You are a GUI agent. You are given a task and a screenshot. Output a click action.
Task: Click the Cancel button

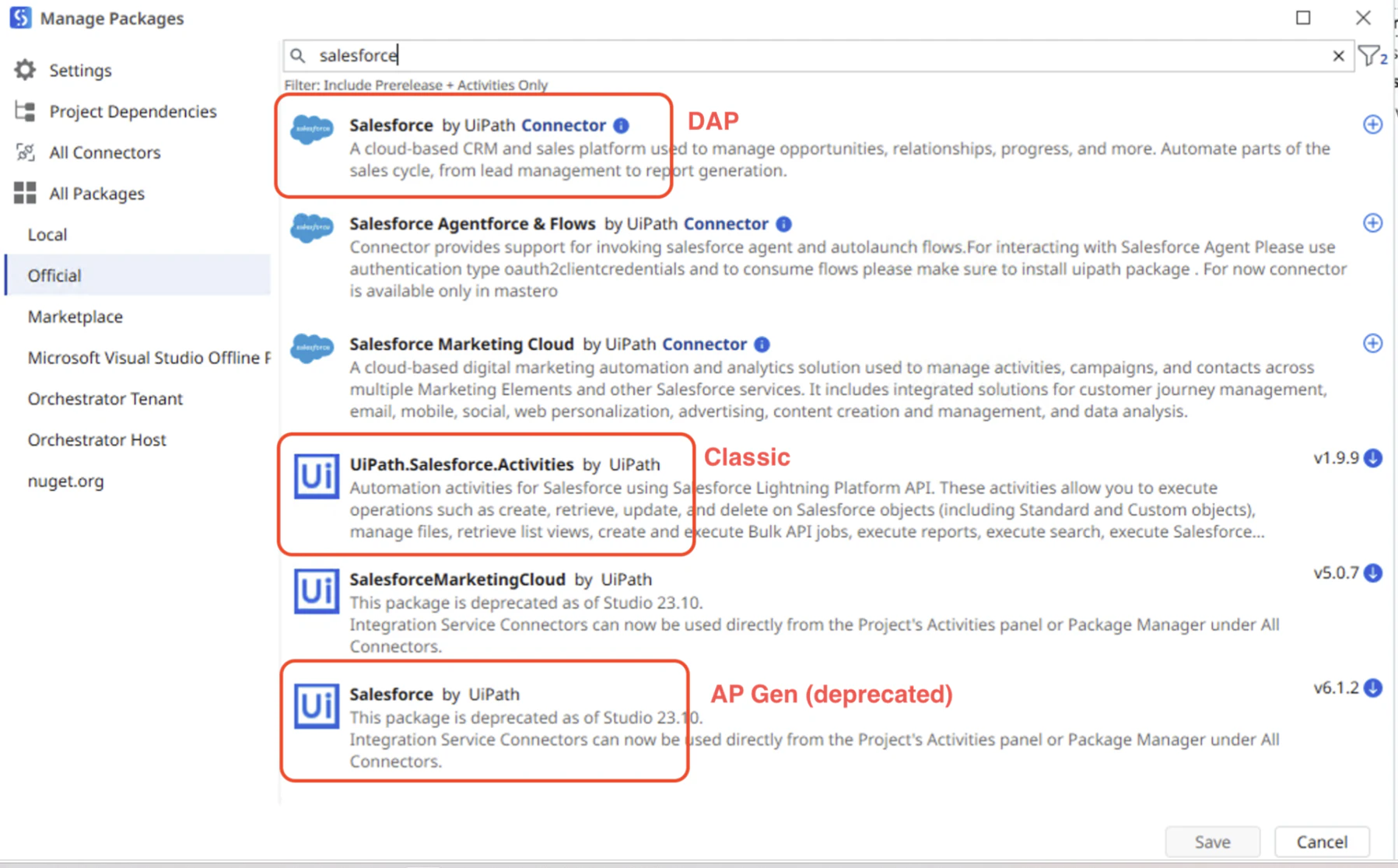pos(1322,842)
